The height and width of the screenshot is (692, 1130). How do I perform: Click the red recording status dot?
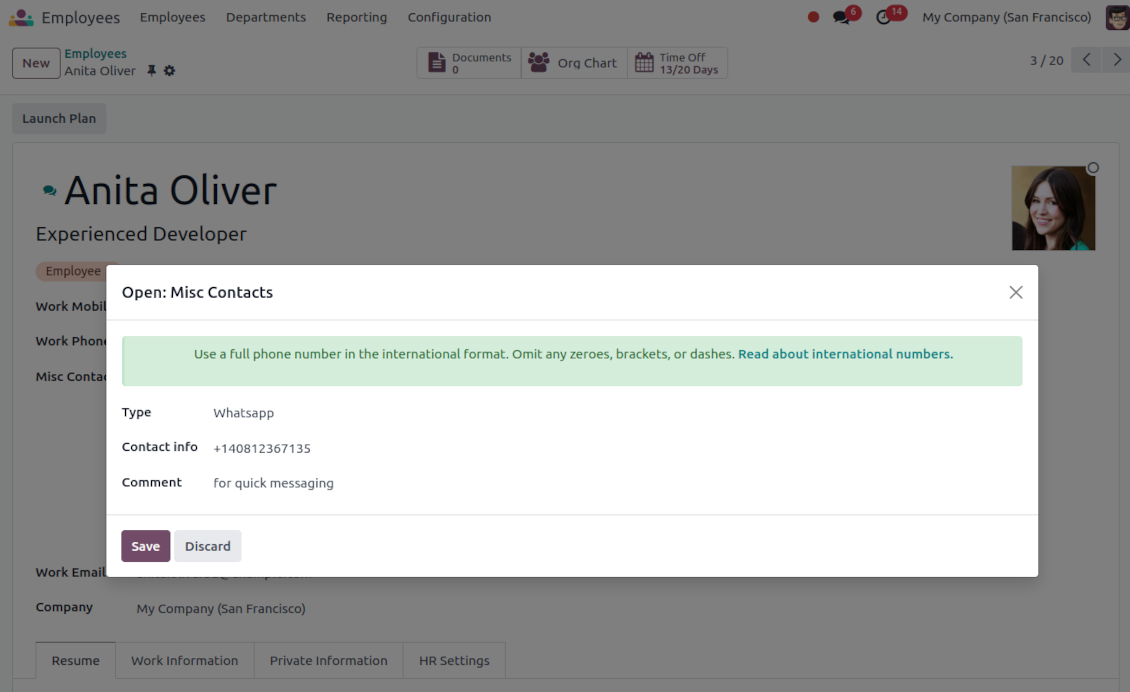click(813, 17)
